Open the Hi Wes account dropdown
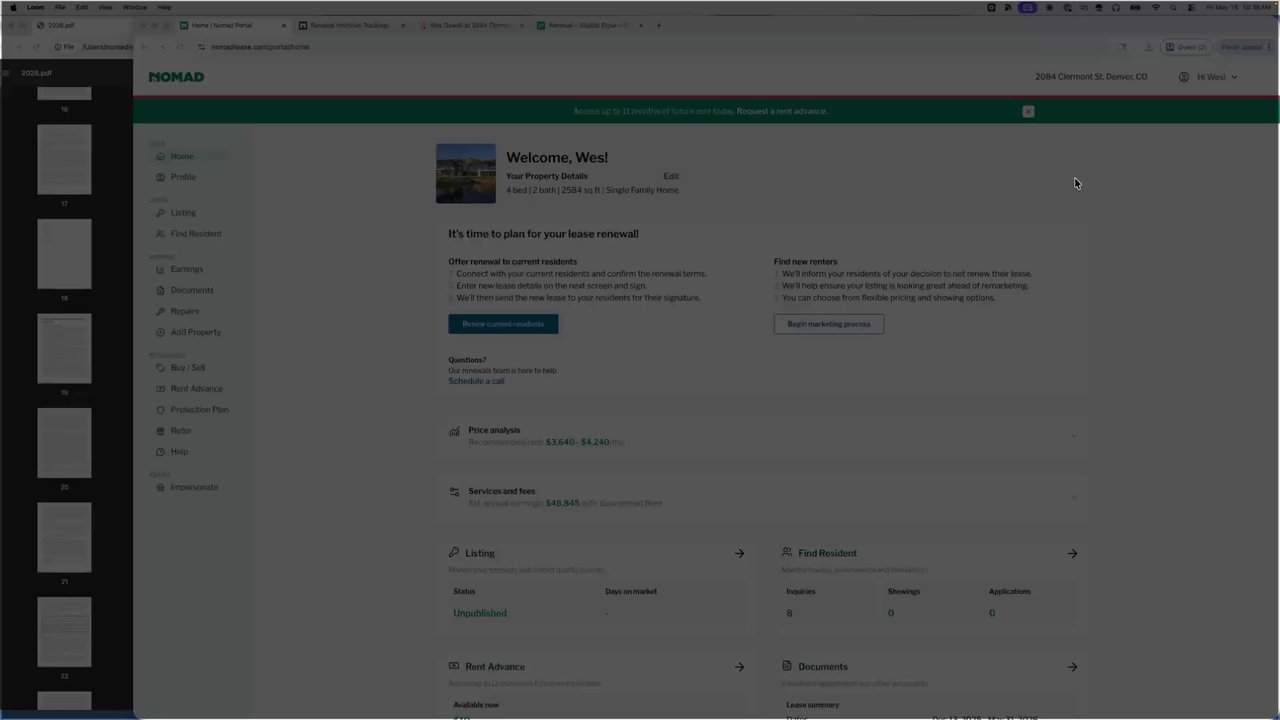This screenshot has height=720, width=1280. (x=1208, y=77)
